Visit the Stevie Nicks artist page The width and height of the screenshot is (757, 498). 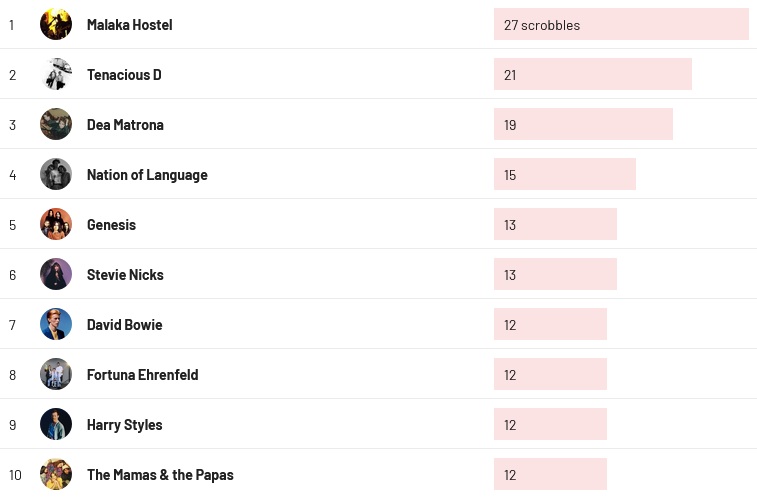tap(125, 275)
